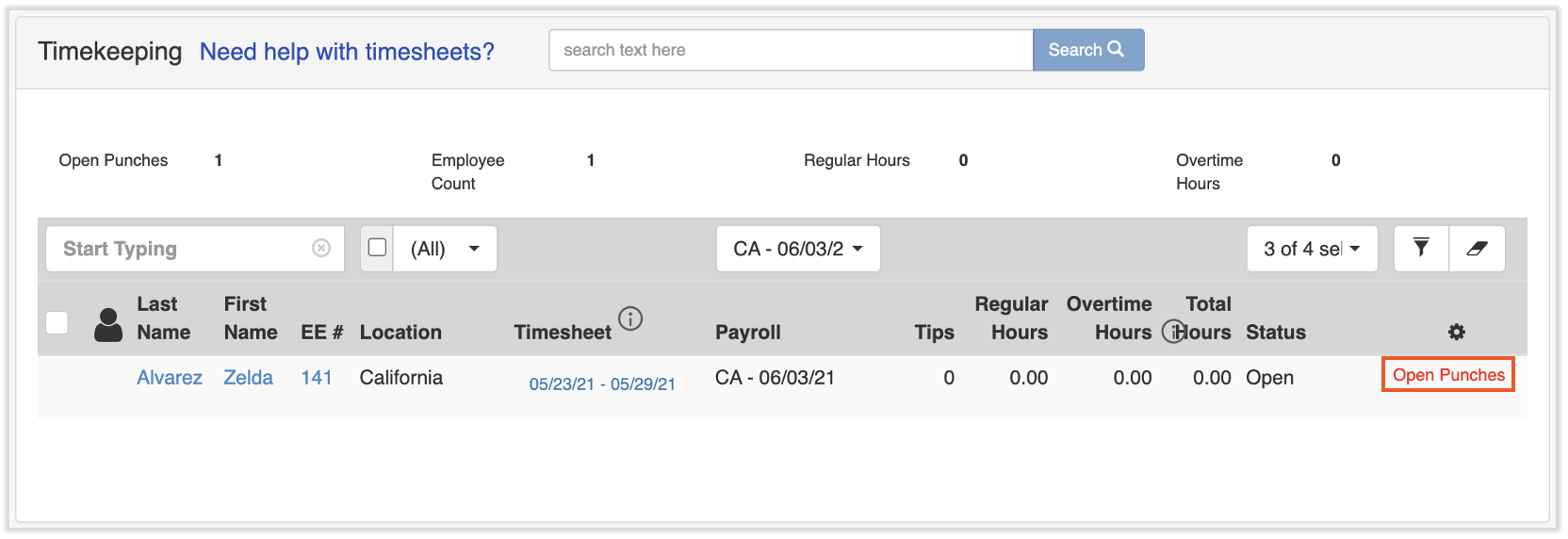
Task: Open the gear column settings icon
Action: coord(1456,332)
